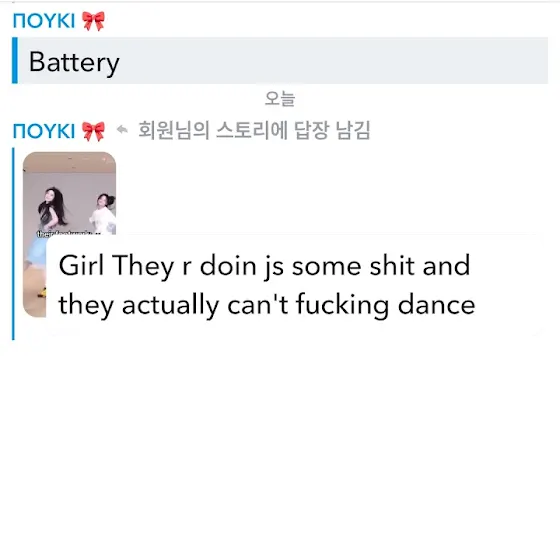
Task: Click the gray Battery message bubble background
Action: point(282,60)
